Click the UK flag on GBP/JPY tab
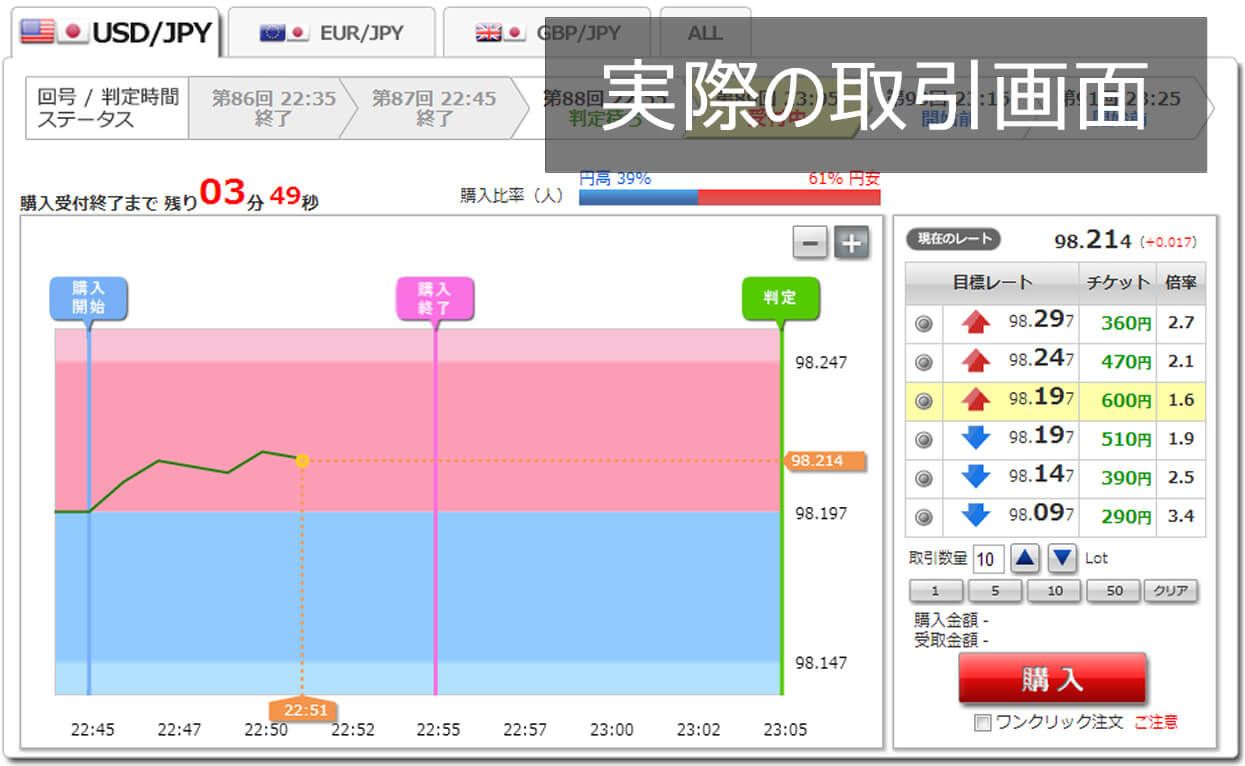This screenshot has width=1245, height=766. pyautogui.click(x=488, y=32)
